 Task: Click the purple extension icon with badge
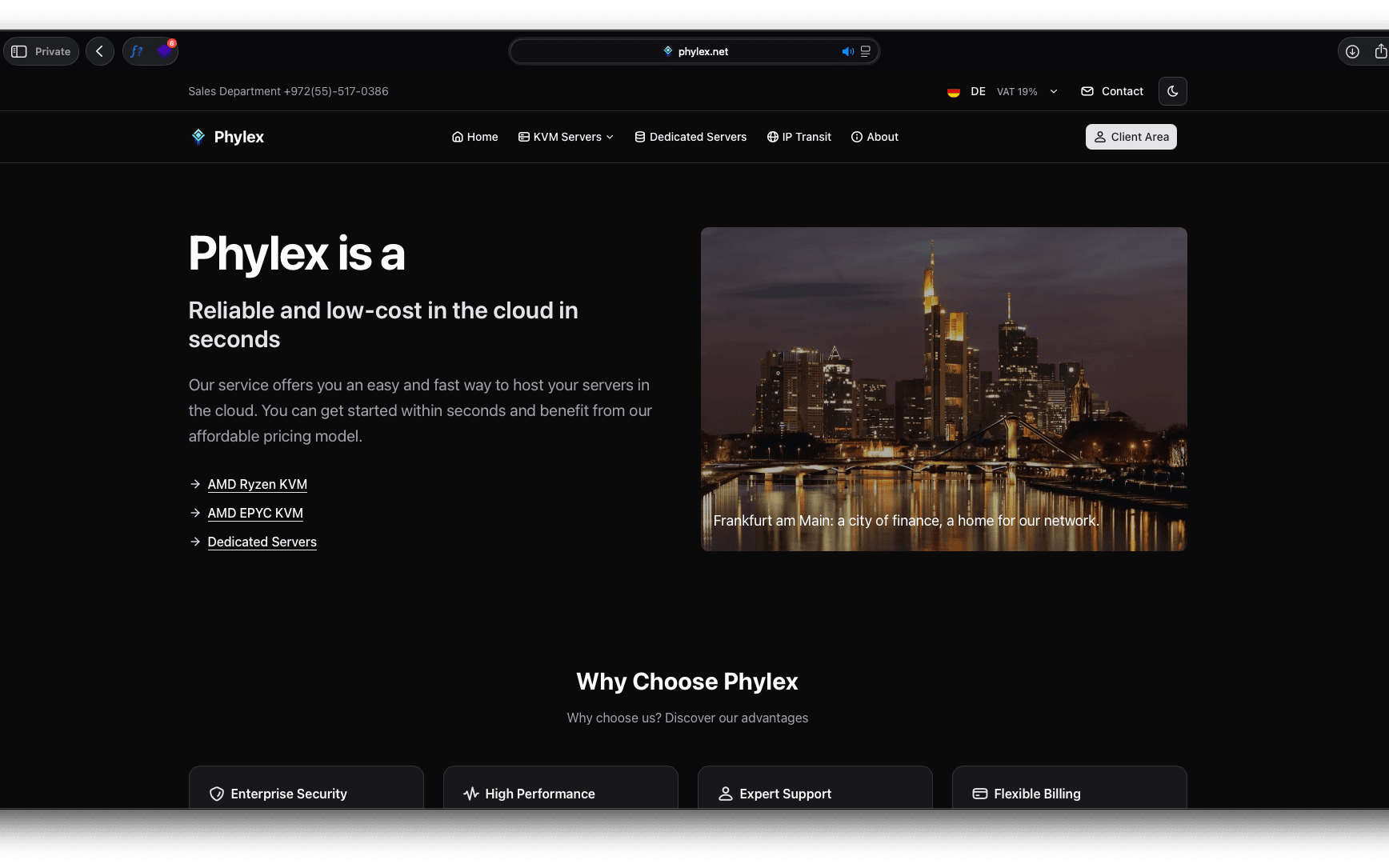click(165, 51)
